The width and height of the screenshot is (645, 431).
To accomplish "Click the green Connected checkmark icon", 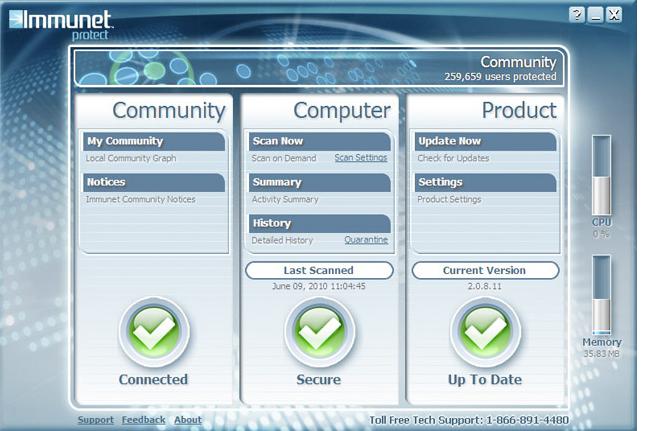I will (154, 332).
